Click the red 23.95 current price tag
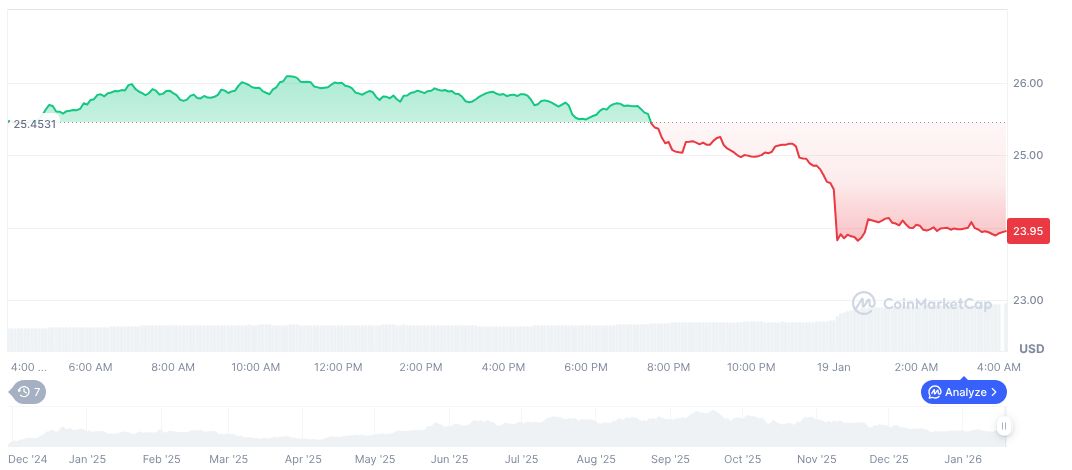Image resolution: width=1072 pixels, height=470 pixels. tap(1027, 231)
